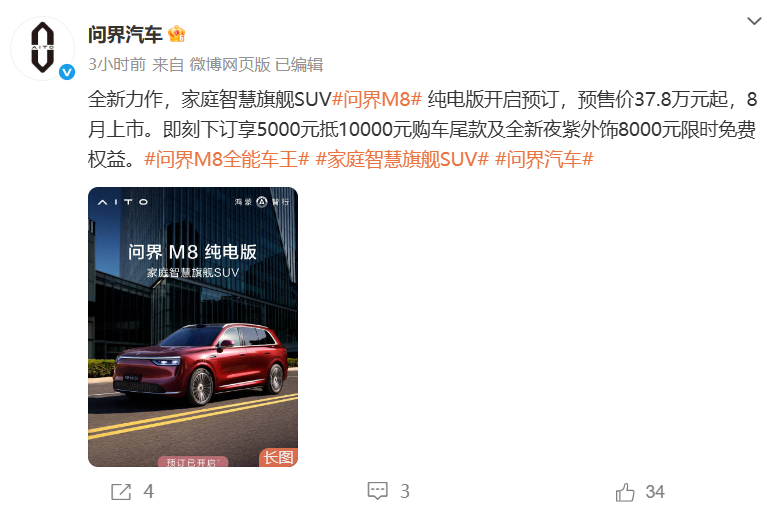Open the 问界 M8 纯电版 poster image

pyautogui.click(x=193, y=327)
